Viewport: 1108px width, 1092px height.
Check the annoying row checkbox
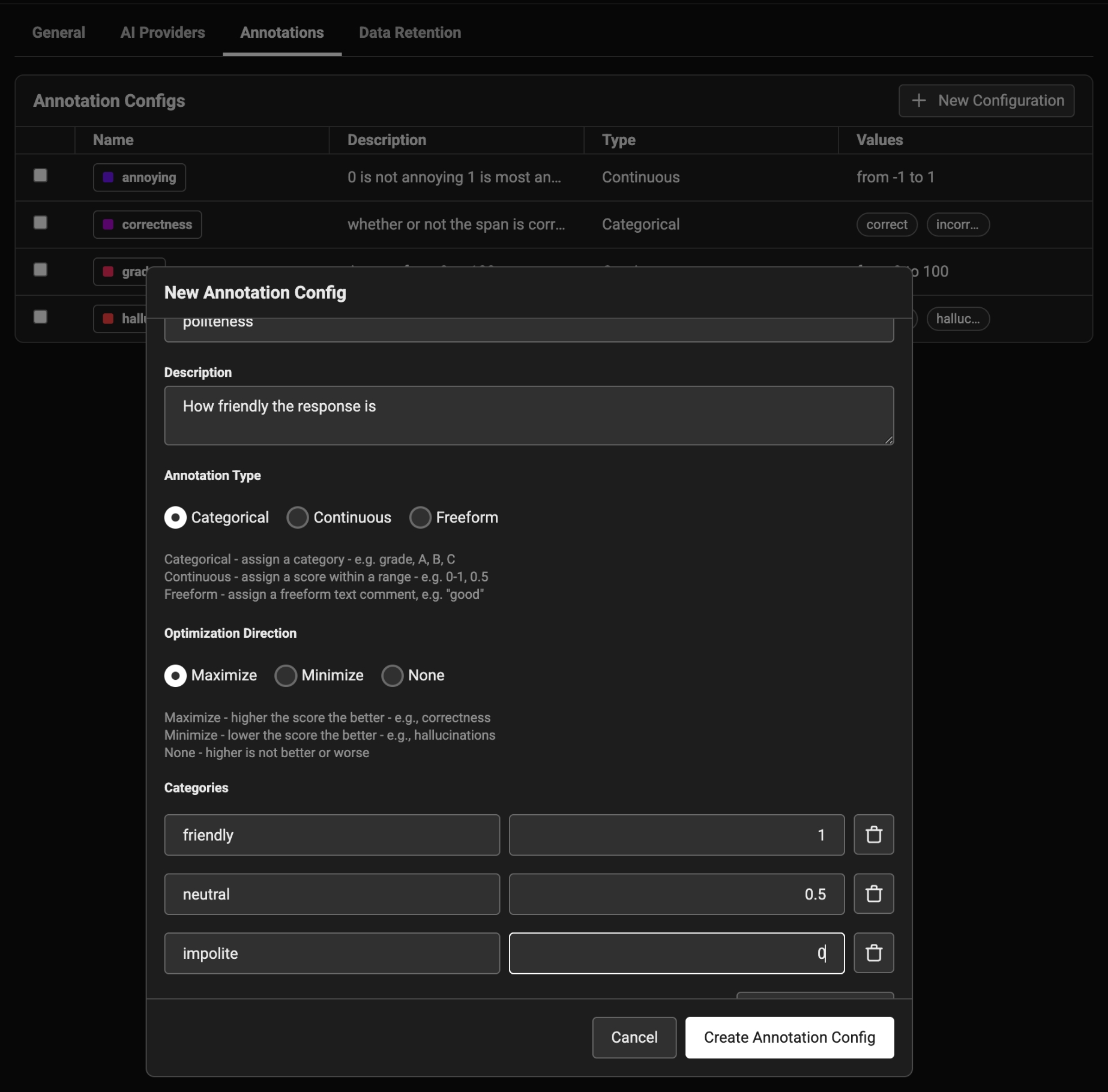tap(40, 176)
